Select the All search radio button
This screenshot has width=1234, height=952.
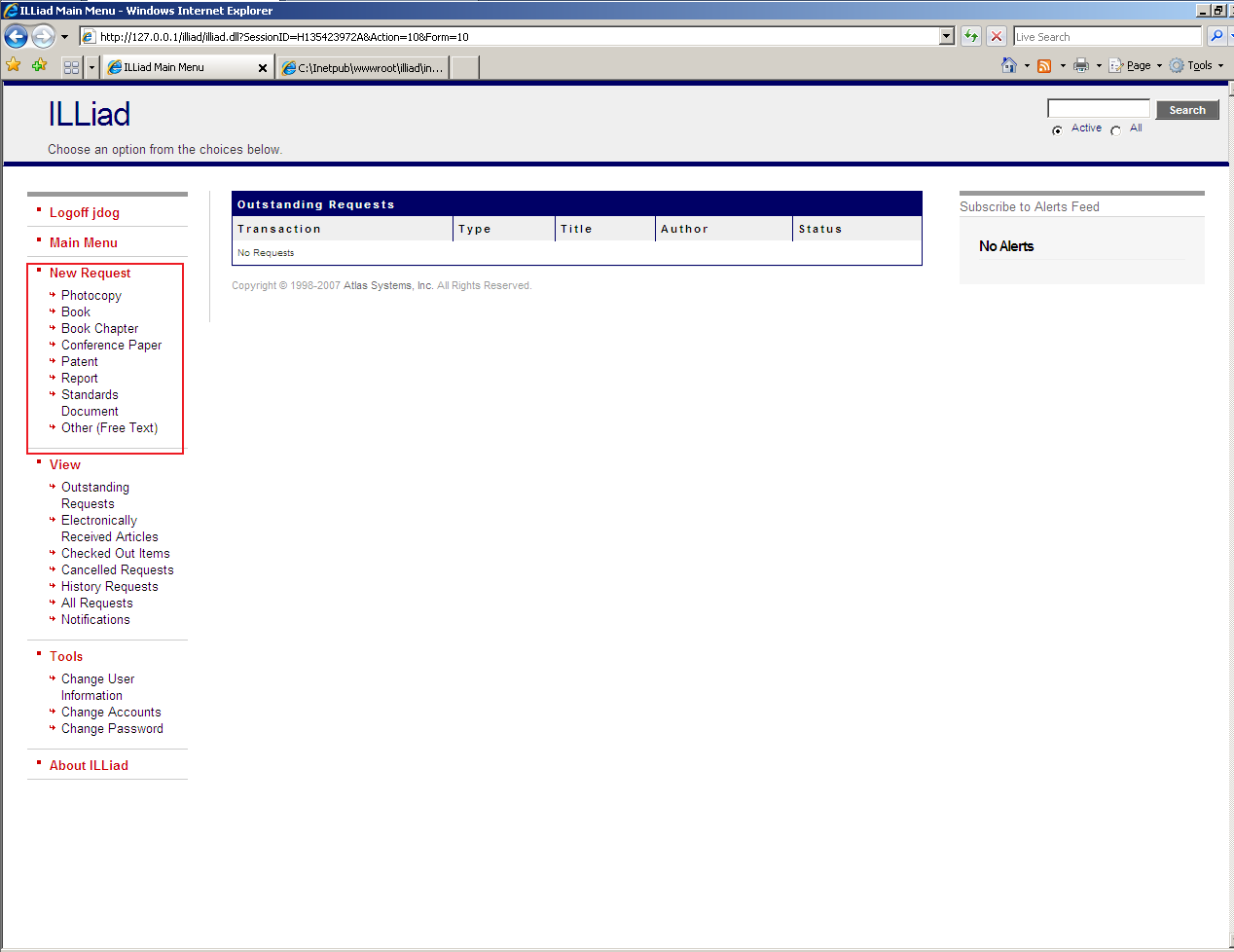pos(1115,130)
